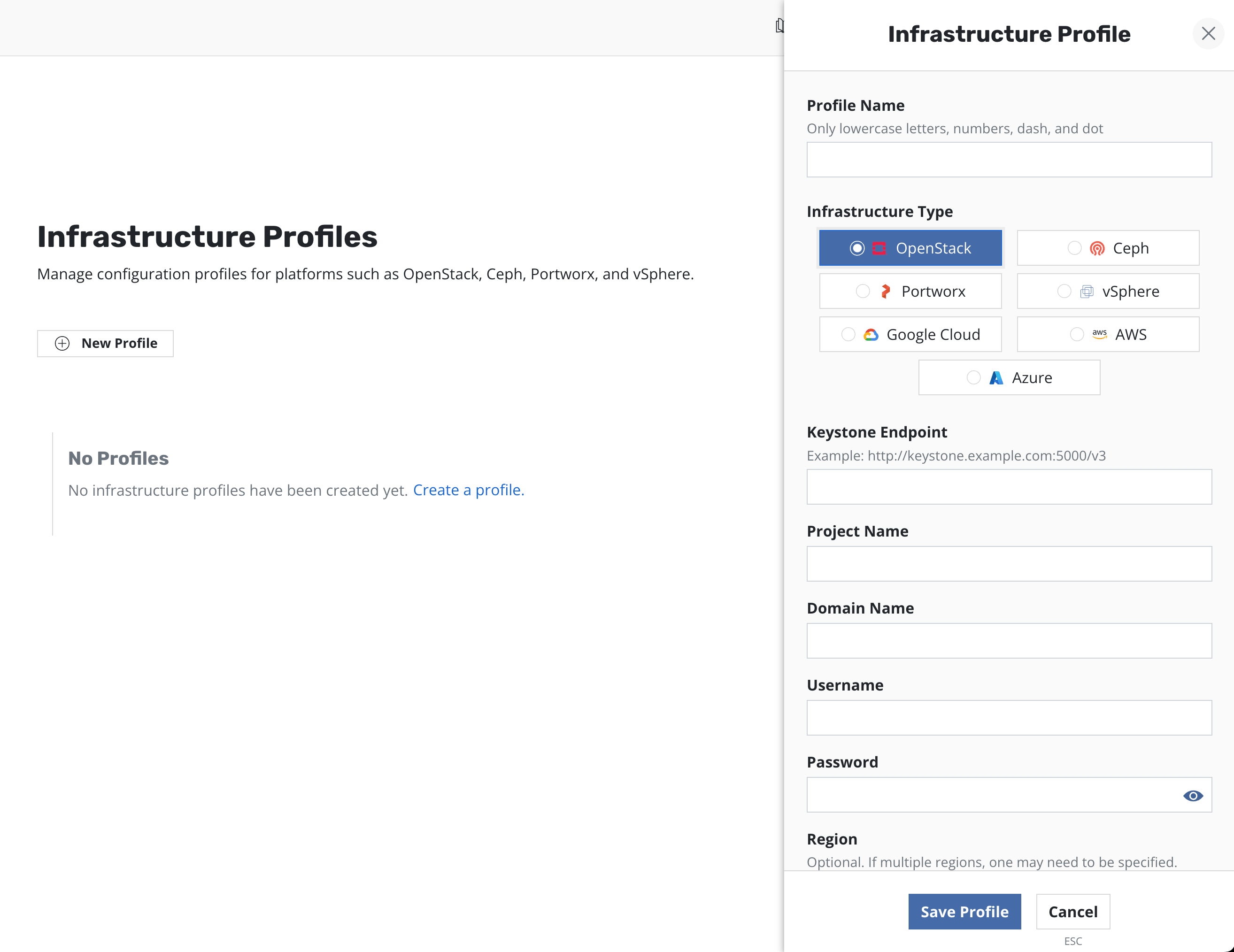Click the Ceph logo icon
Viewport: 1234px width, 952px height.
(1097, 249)
